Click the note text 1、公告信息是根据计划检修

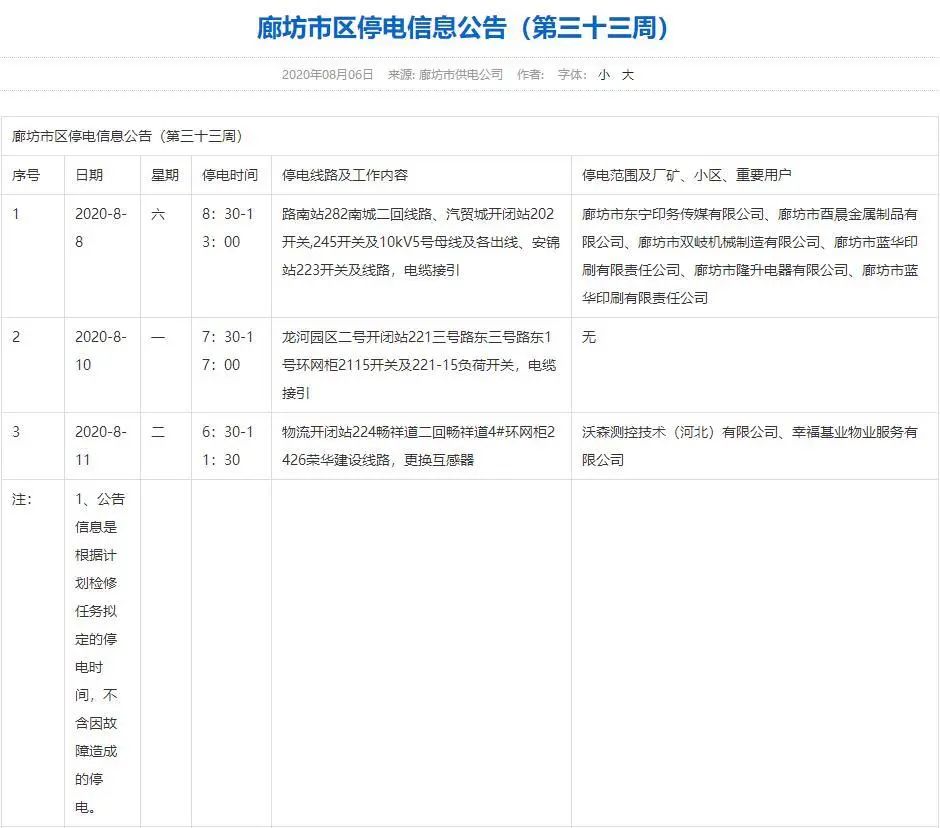click(x=103, y=654)
